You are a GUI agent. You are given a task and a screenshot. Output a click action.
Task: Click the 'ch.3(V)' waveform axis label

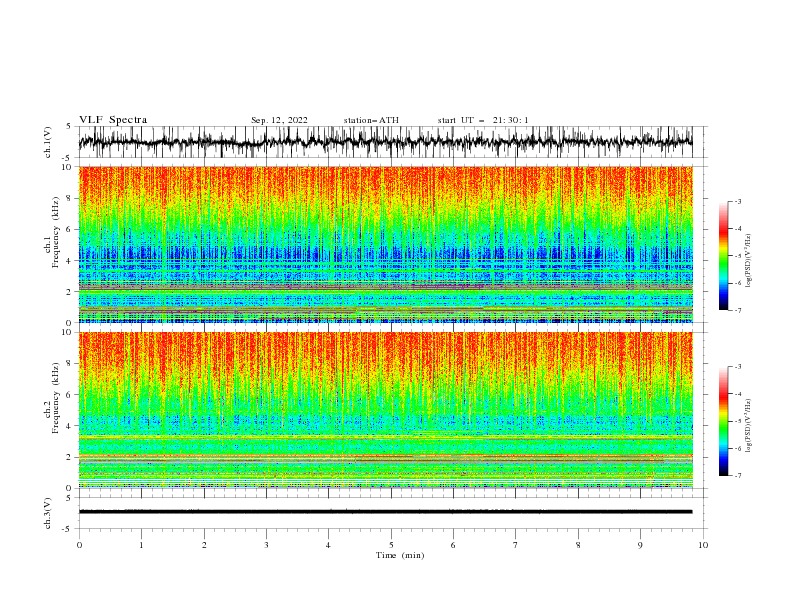point(48,513)
